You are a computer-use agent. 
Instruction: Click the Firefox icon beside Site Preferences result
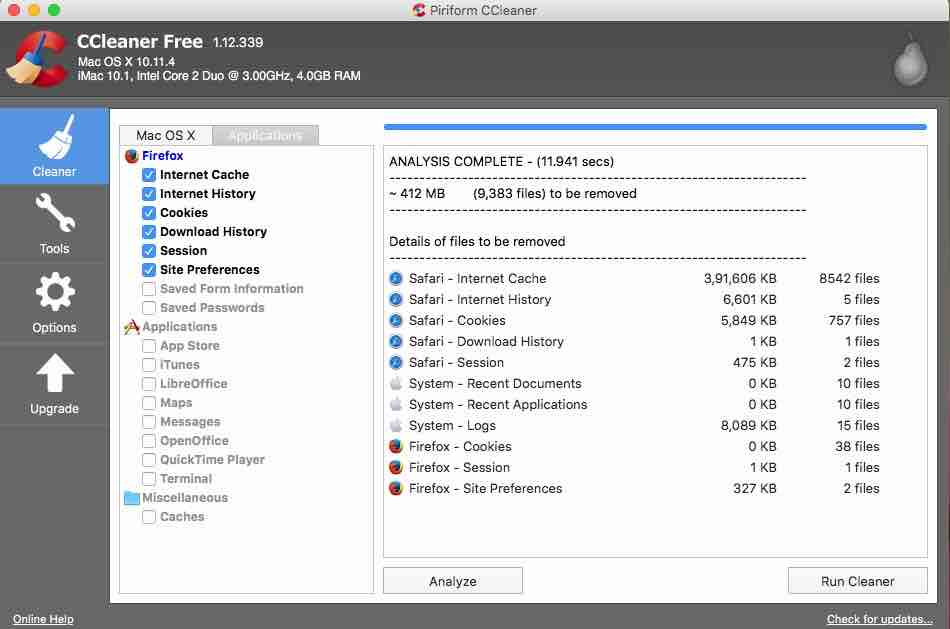(x=396, y=488)
